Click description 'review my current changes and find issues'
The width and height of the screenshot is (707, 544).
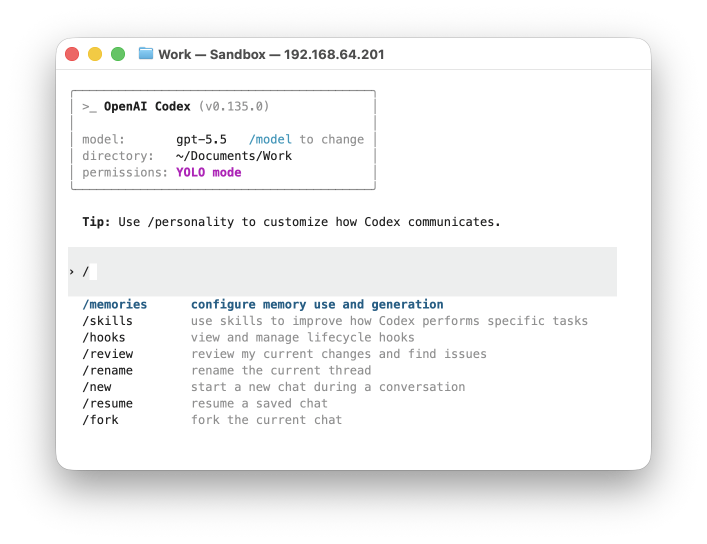339,354
